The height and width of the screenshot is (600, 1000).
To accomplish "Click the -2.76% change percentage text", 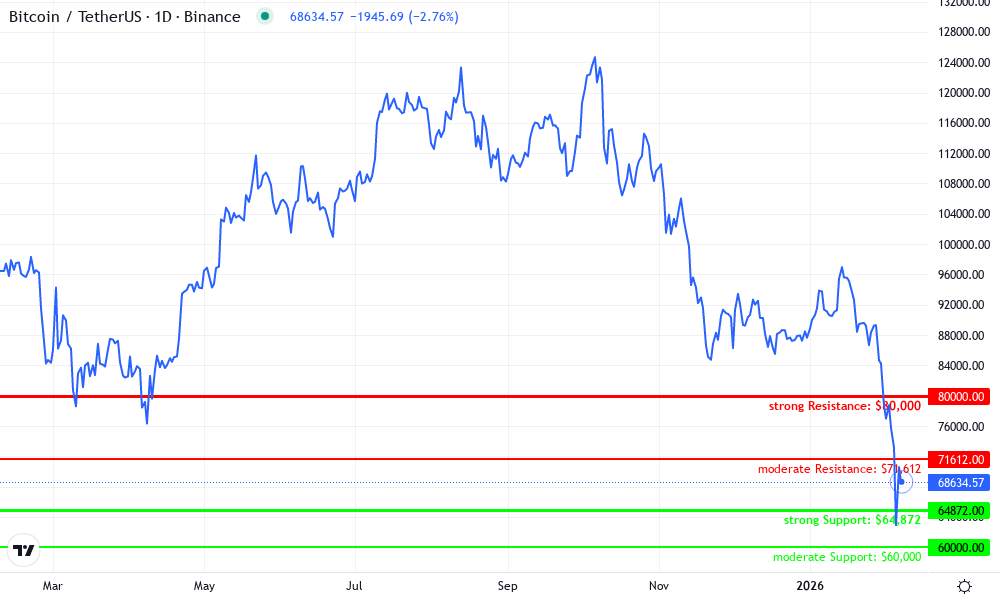I will coord(432,16).
